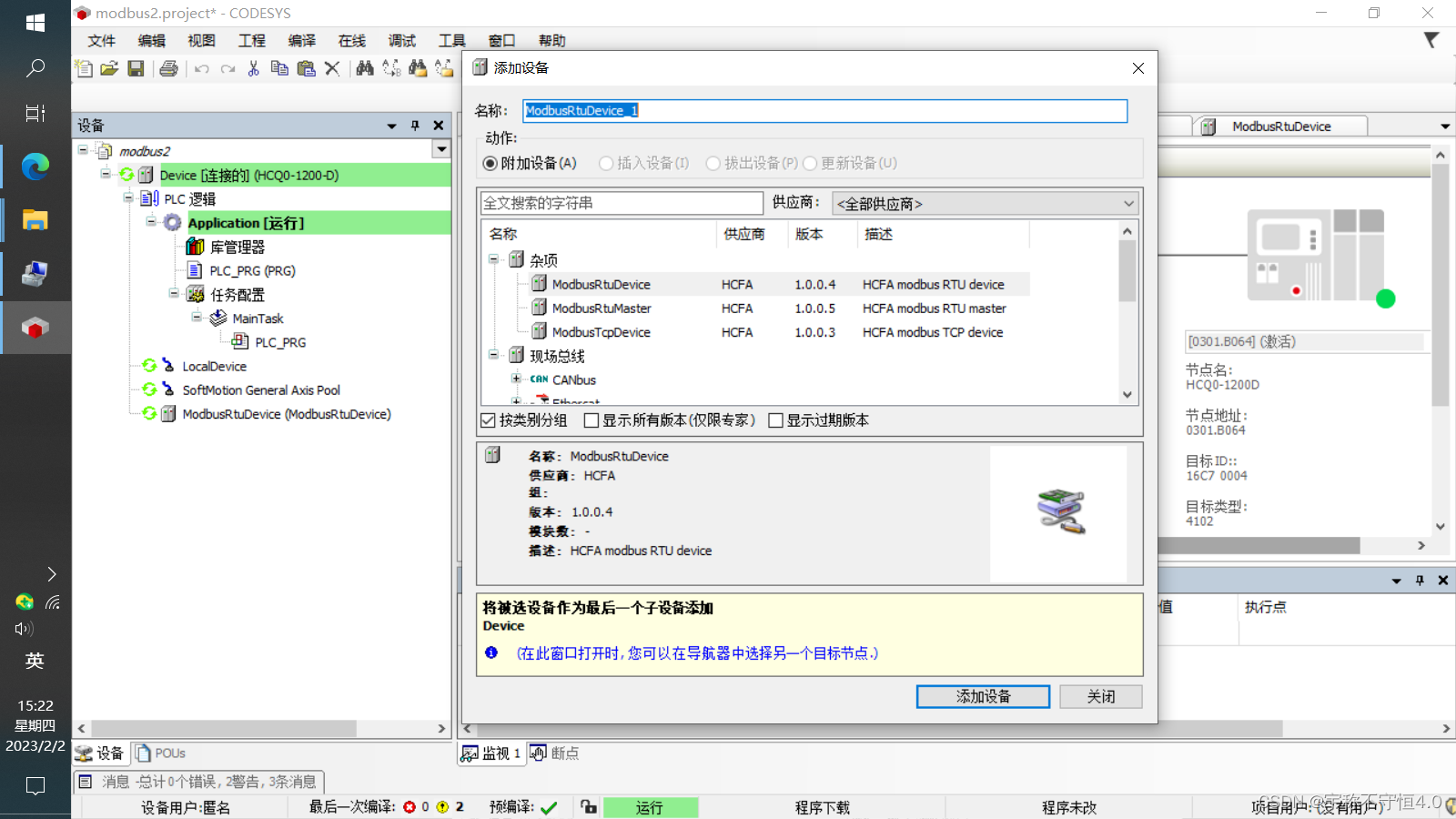Click the 任务配置 task icon in tree
1456x819 pixels.
(x=195, y=294)
